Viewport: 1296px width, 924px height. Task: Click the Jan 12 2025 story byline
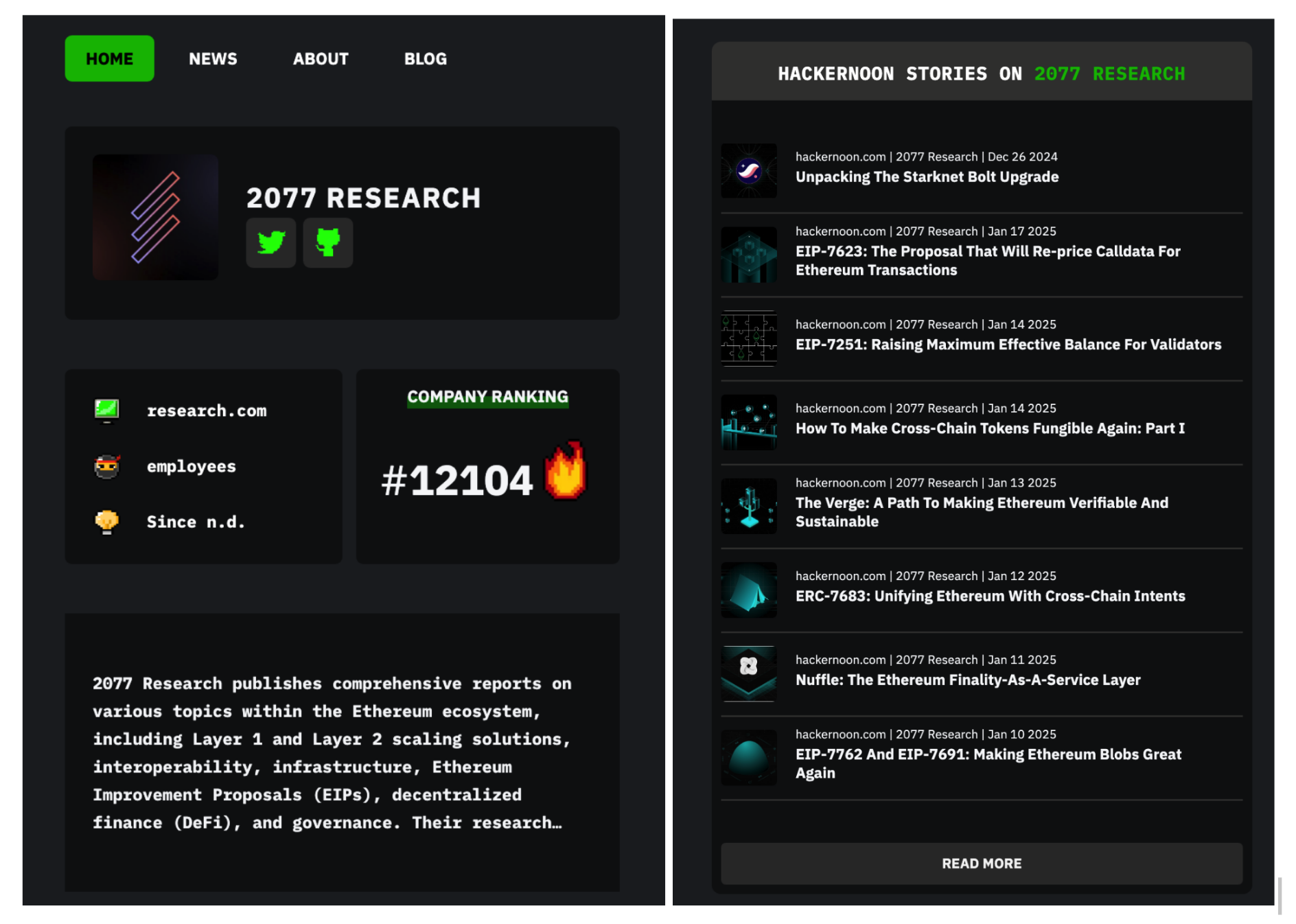coord(925,576)
